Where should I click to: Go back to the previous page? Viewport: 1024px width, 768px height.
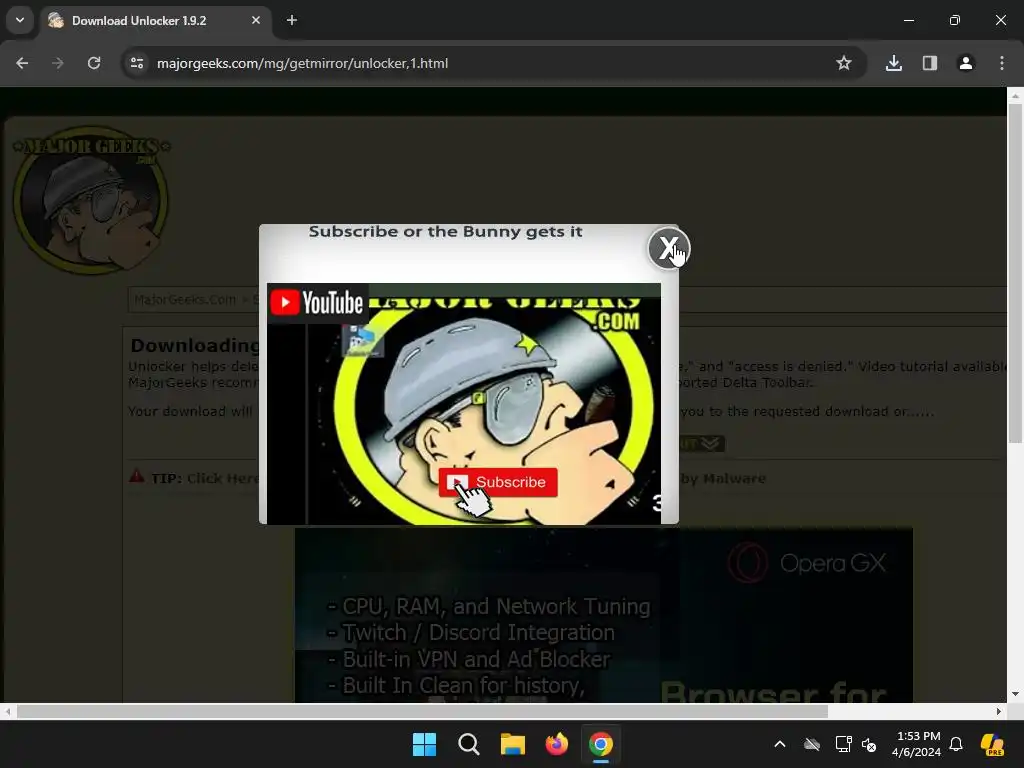click(x=22, y=63)
